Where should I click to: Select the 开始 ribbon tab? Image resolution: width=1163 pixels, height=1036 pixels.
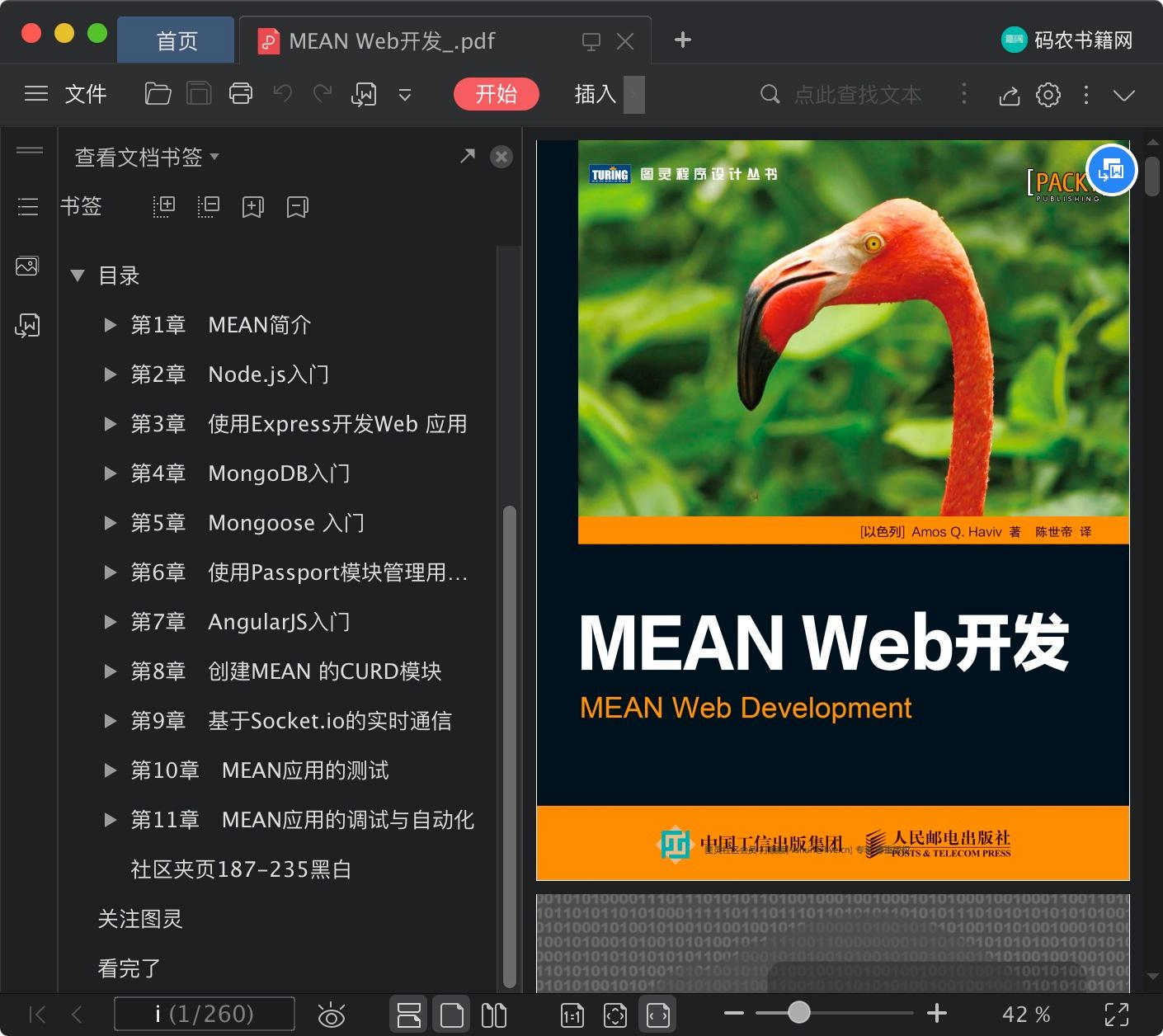497,94
